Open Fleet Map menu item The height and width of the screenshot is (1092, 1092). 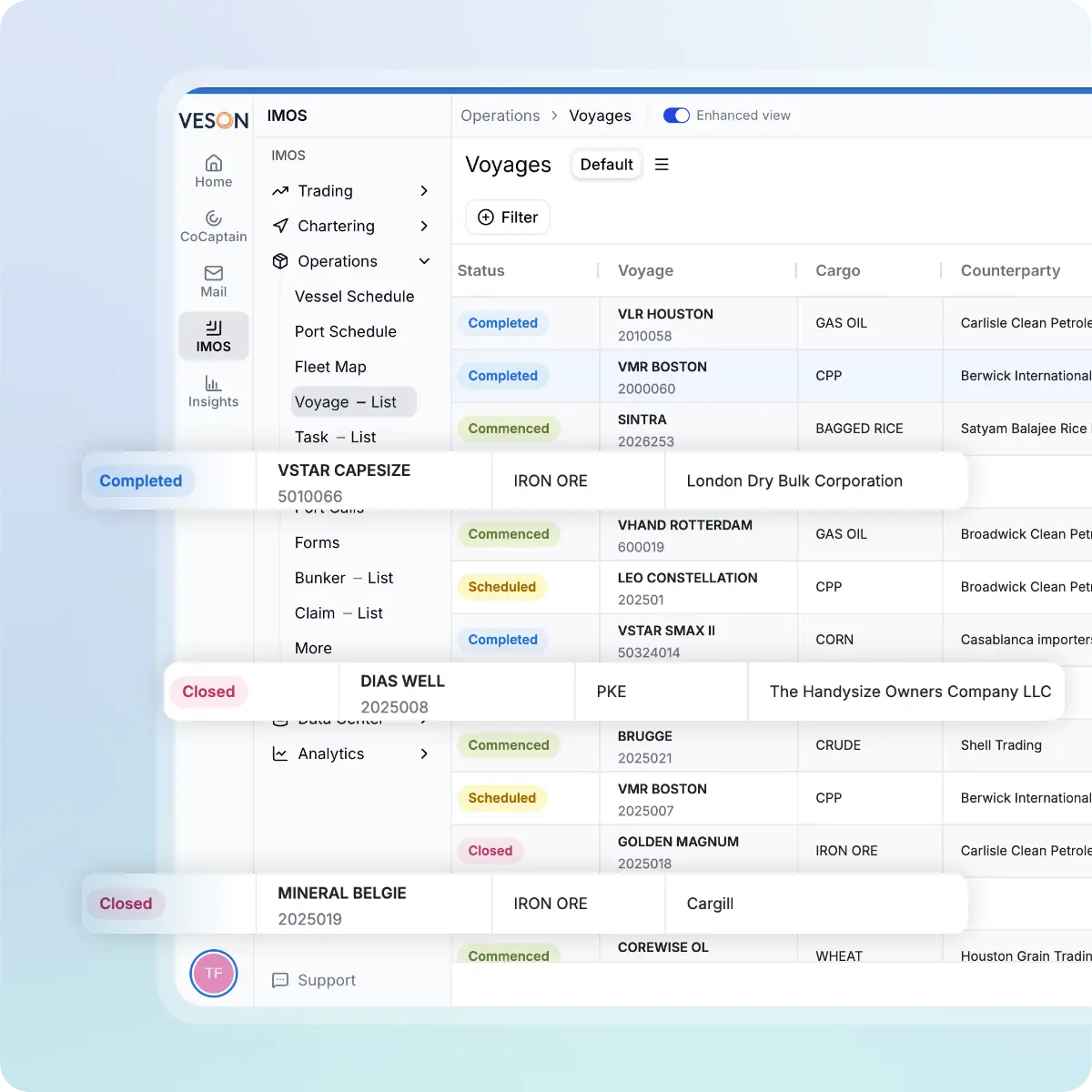pyautogui.click(x=330, y=367)
